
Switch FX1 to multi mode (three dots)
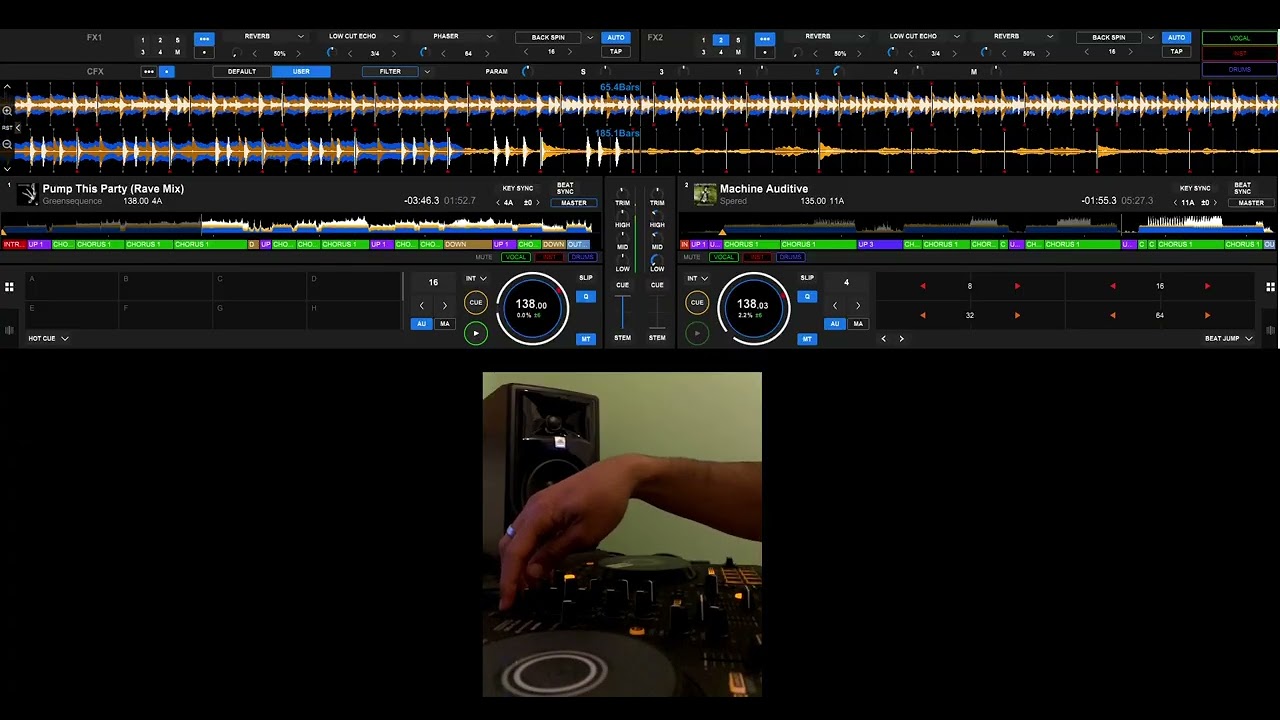tap(204, 39)
